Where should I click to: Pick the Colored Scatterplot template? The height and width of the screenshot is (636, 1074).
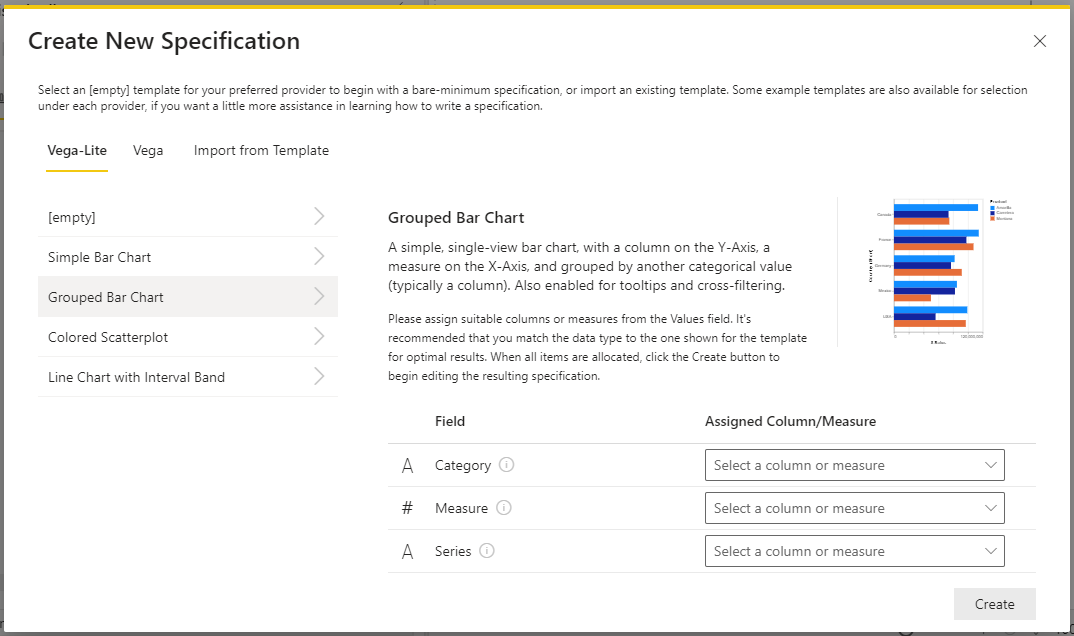[x=188, y=337]
